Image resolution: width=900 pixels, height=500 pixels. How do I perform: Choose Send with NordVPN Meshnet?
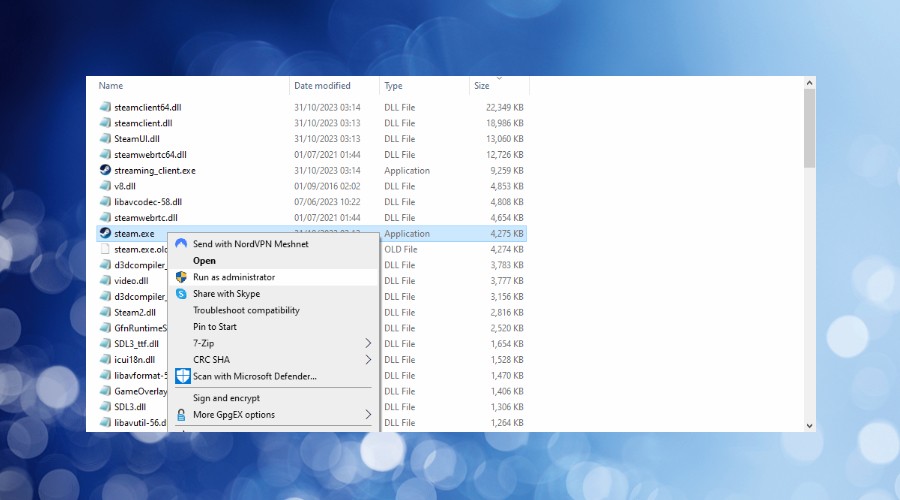[x=251, y=244]
